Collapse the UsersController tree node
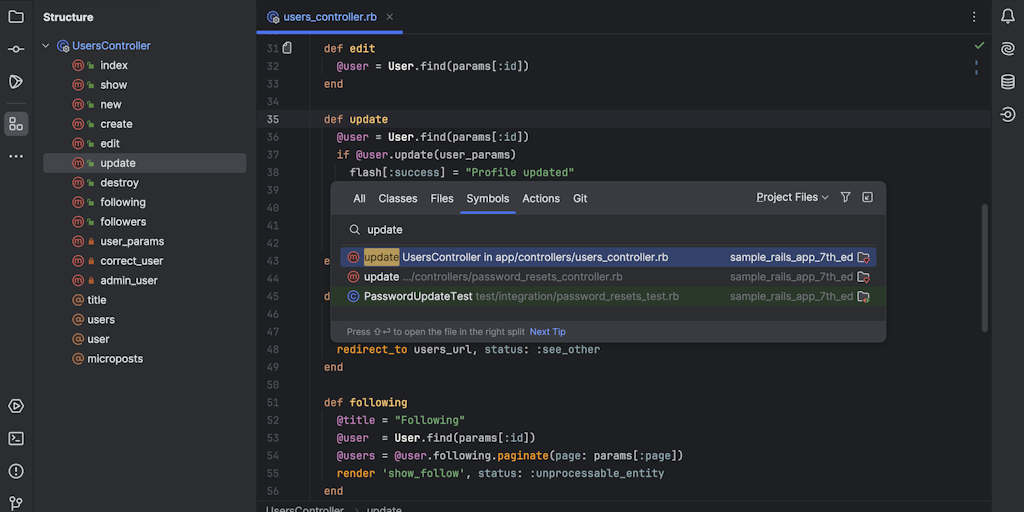 click(46, 46)
